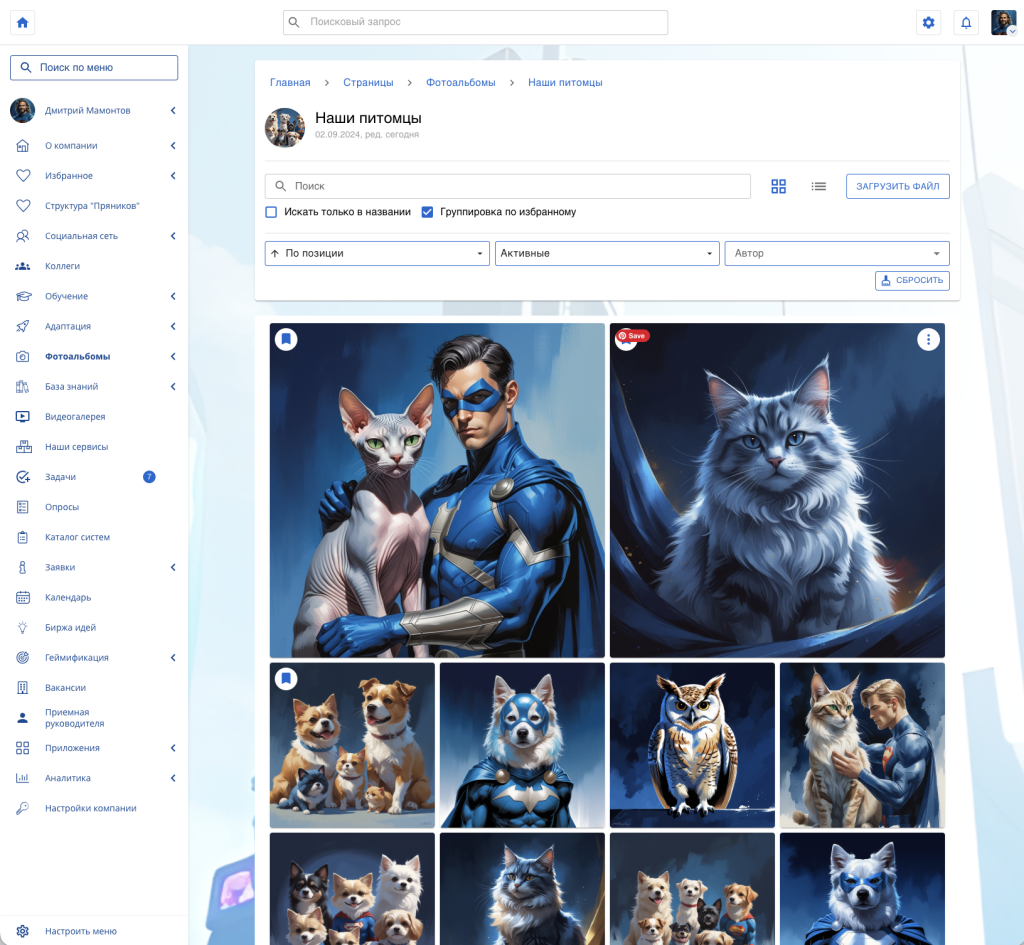Image resolution: width=1024 pixels, height=945 pixels.
Task: Enable 'Искать только в названии' checkbox
Action: coord(271,212)
